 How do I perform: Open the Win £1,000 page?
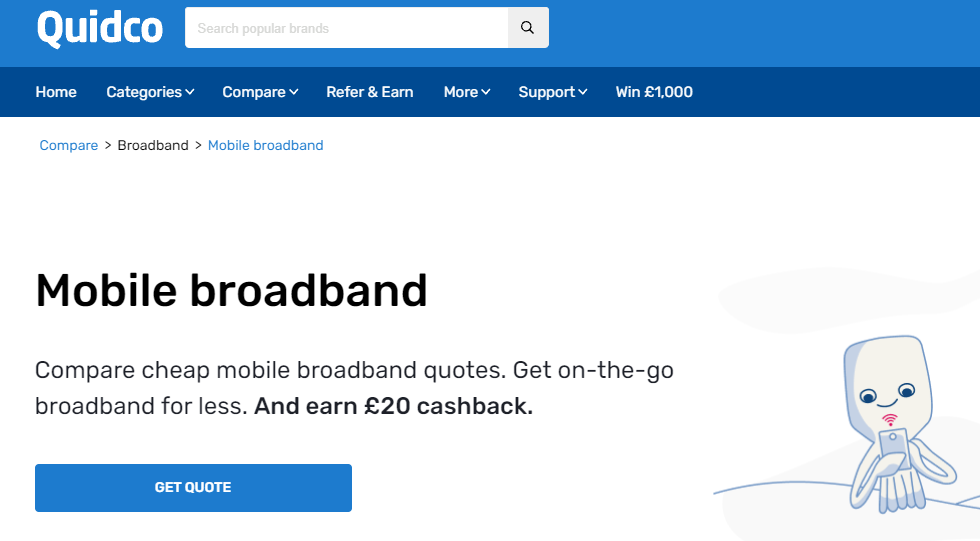654,92
